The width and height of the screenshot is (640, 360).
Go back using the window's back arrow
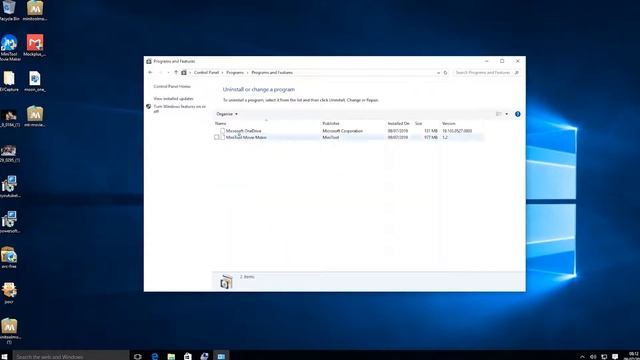click(150, 73)
